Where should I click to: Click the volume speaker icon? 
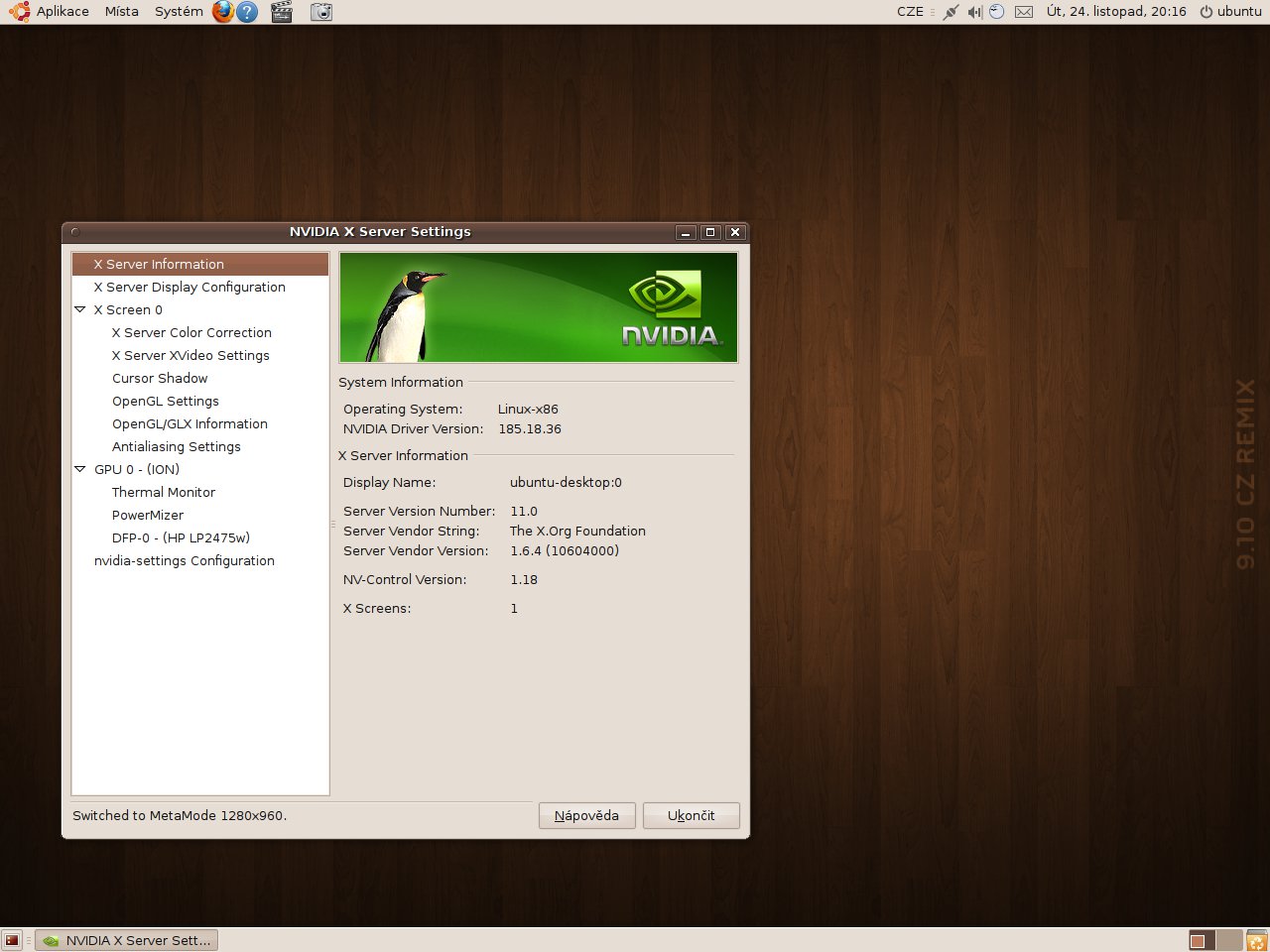point(974,12)
